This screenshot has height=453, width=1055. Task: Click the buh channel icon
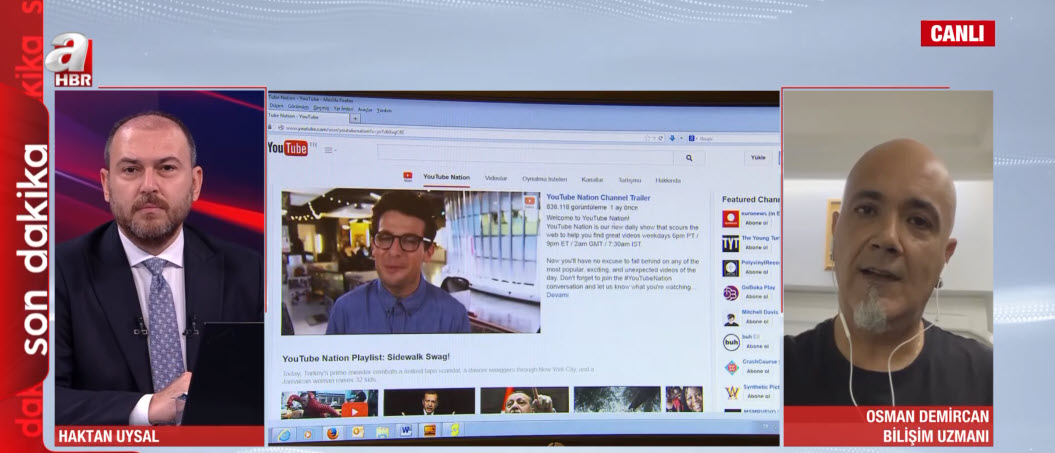[x=731, y=342]
